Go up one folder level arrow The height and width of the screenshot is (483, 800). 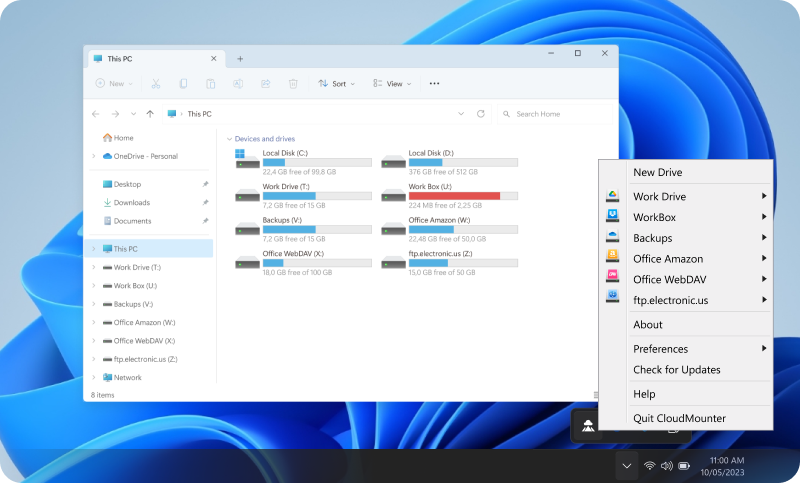150,114
